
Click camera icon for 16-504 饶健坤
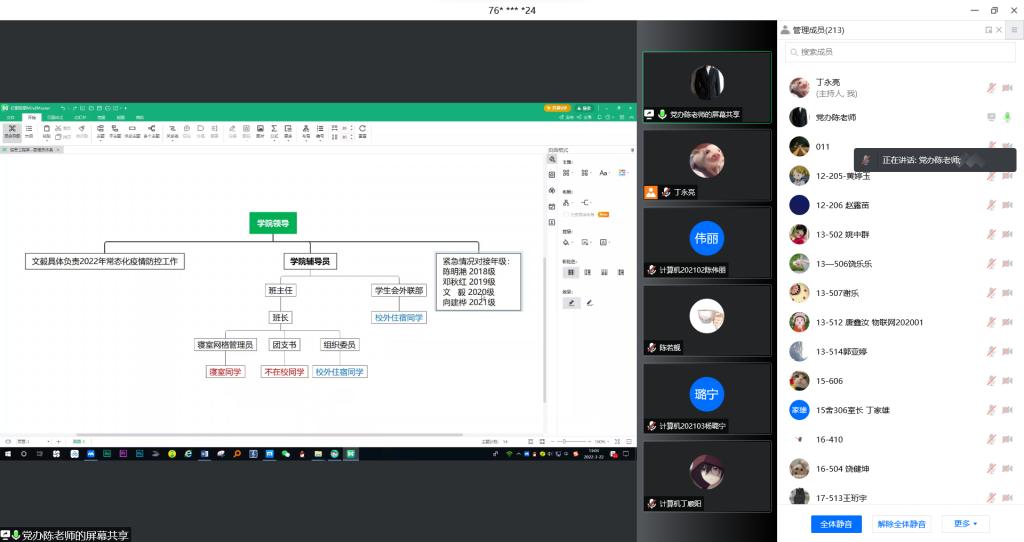click(x=1008, y=469)
